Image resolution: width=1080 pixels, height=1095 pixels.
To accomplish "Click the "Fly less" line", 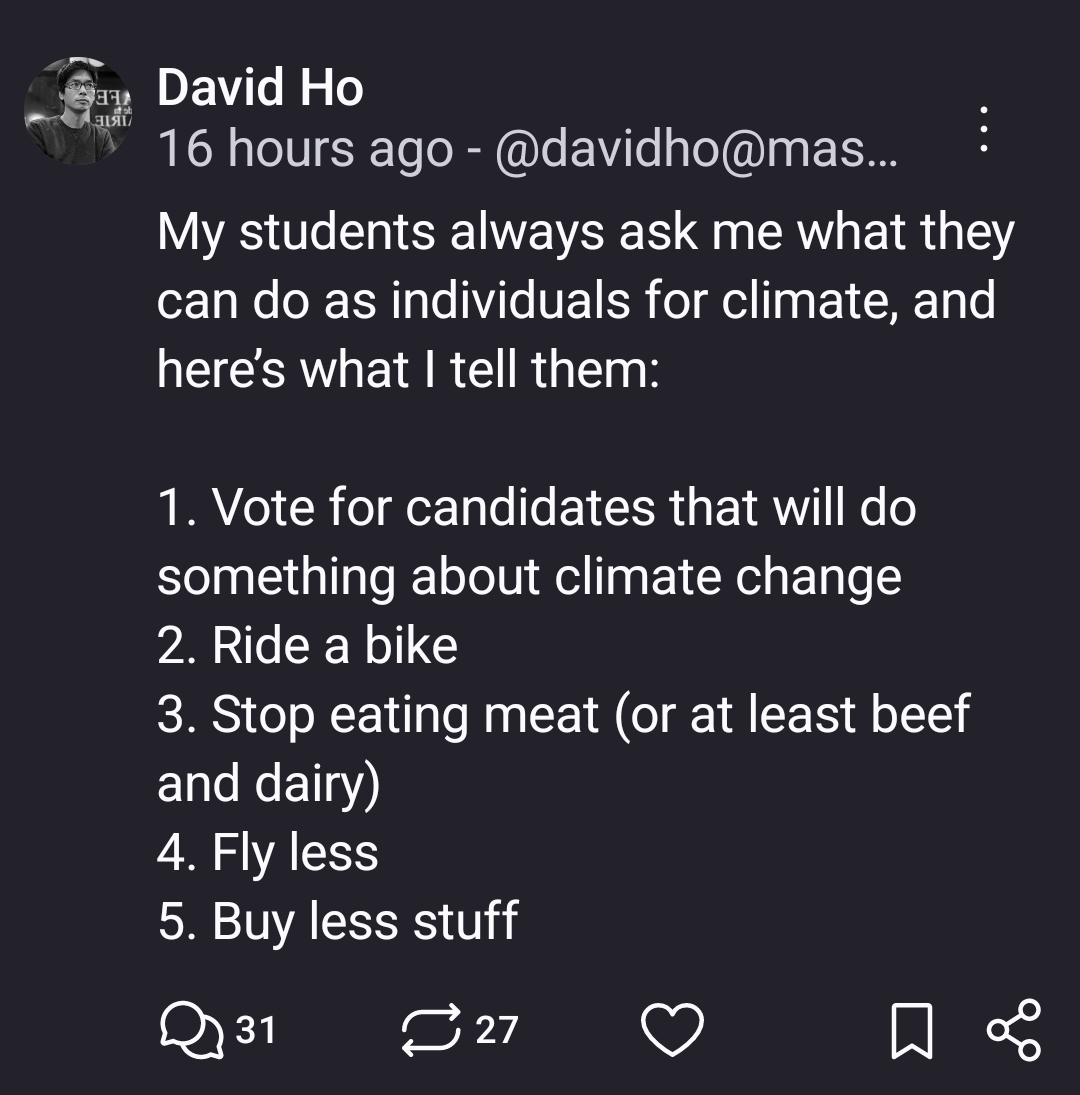I will pos(268,852).
